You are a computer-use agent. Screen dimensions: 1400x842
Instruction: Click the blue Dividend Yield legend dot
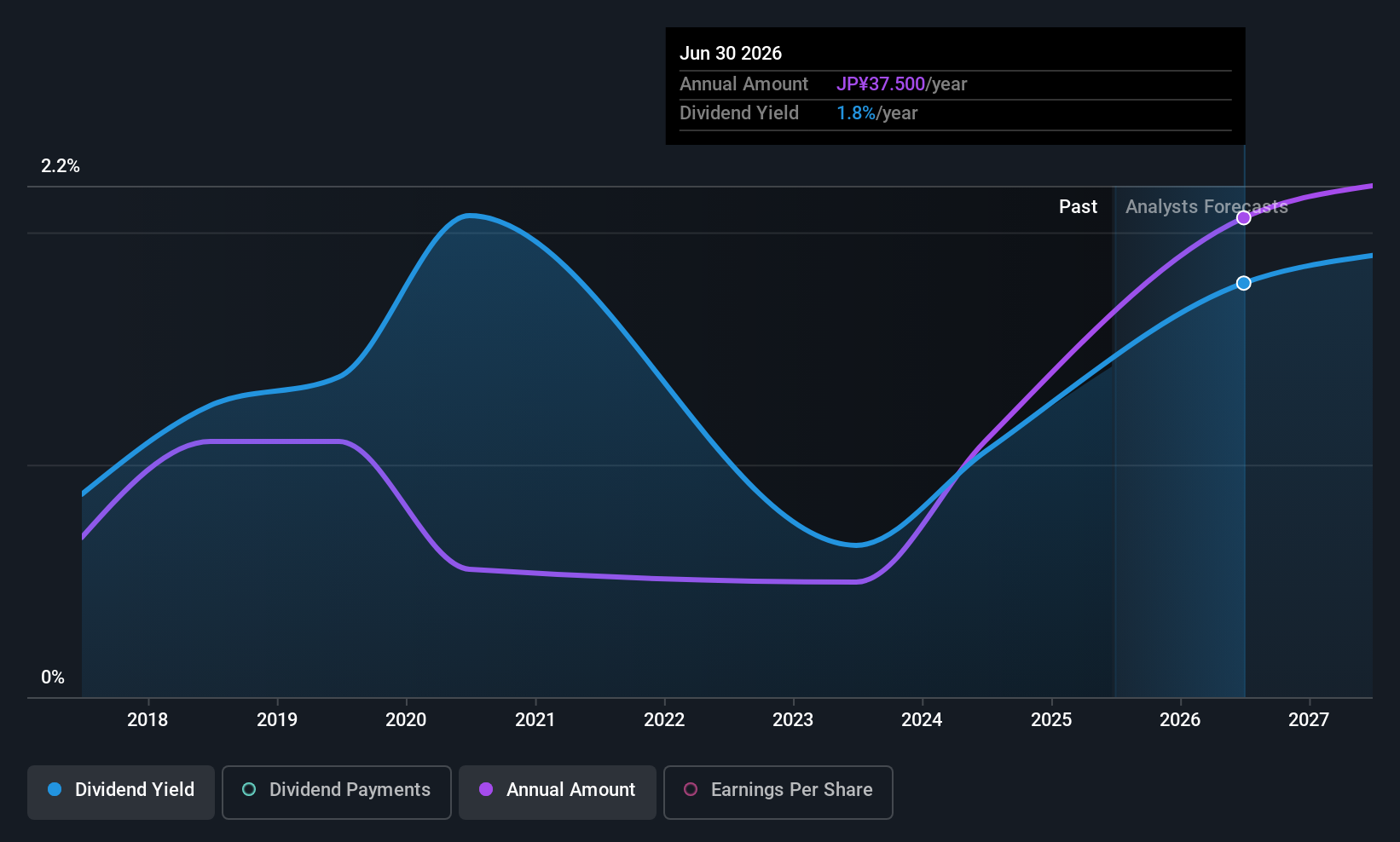point(55,789)
